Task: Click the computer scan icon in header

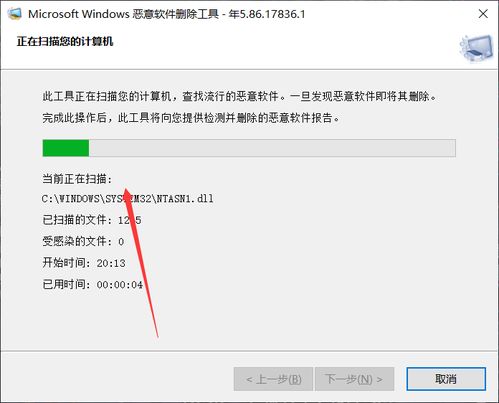Action: pos(476,49)
